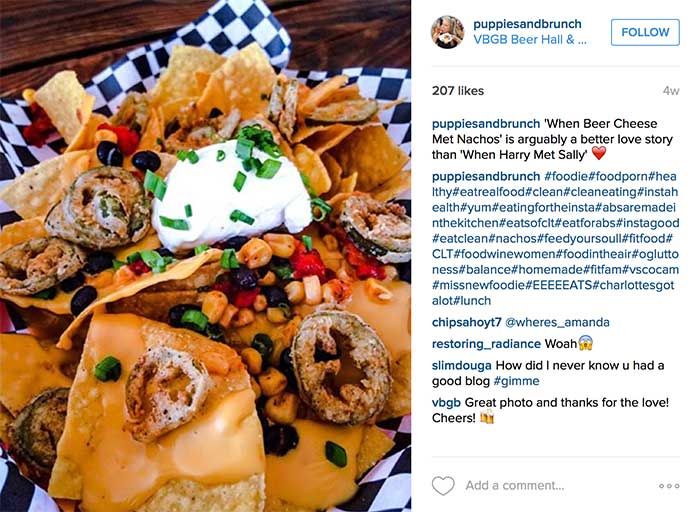Open the #gimme hashtag
700x512 pixels.
[517, 381]
